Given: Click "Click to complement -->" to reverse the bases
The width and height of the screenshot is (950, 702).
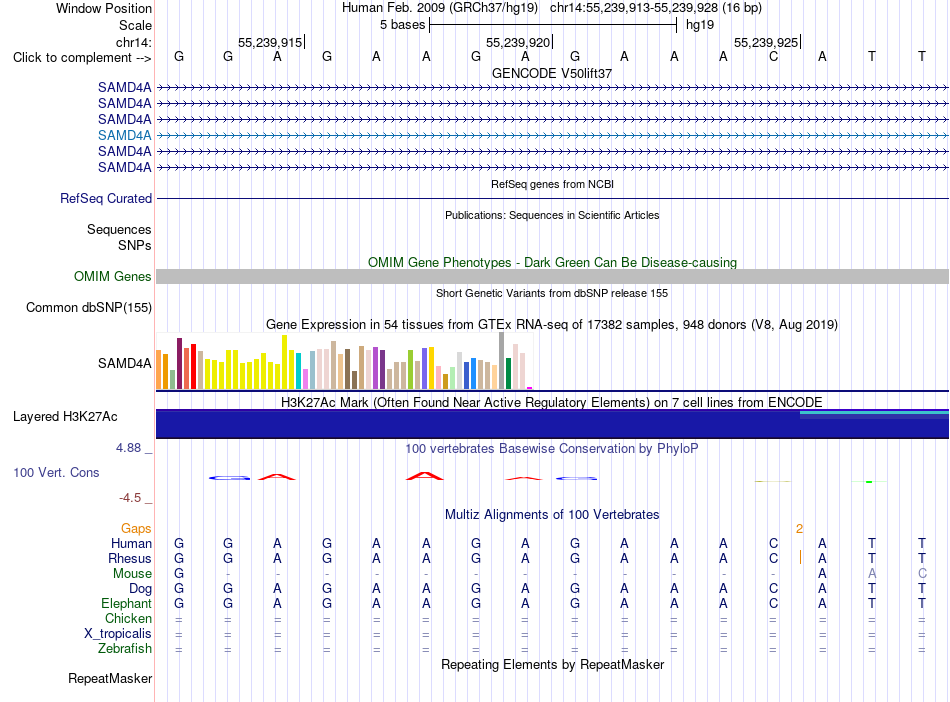Looking at the screenshot, I should [x=82, y=58].
